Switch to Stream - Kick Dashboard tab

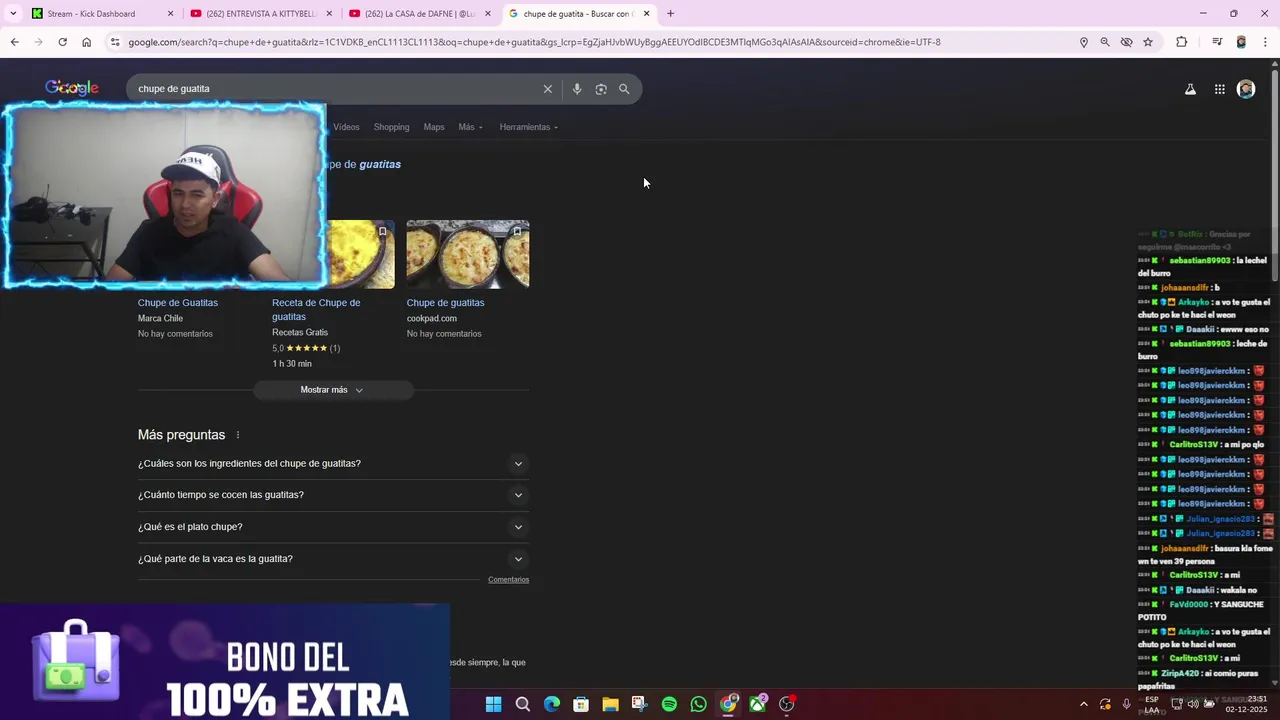point(101,14)
